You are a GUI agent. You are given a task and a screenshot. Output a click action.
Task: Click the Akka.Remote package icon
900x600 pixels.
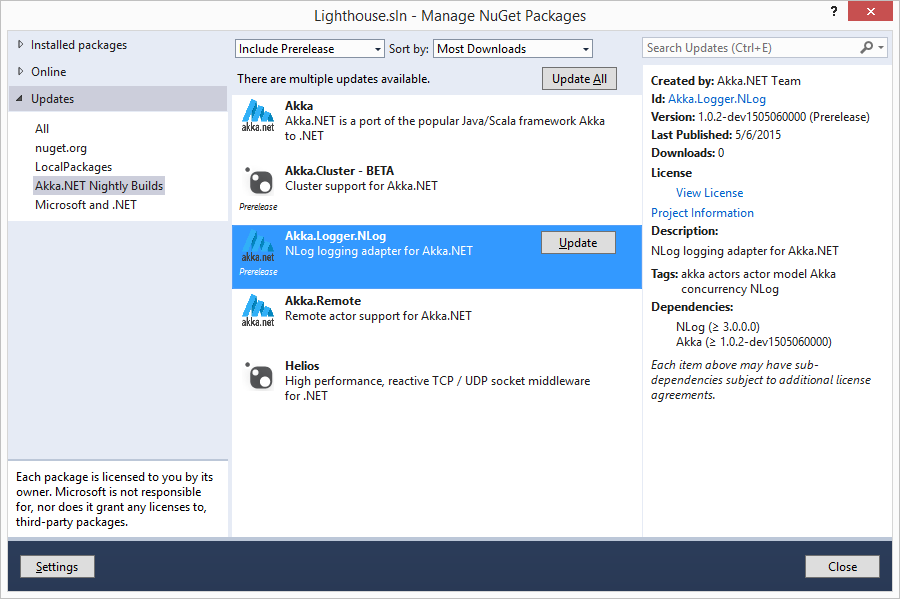(x=258, y=311)
